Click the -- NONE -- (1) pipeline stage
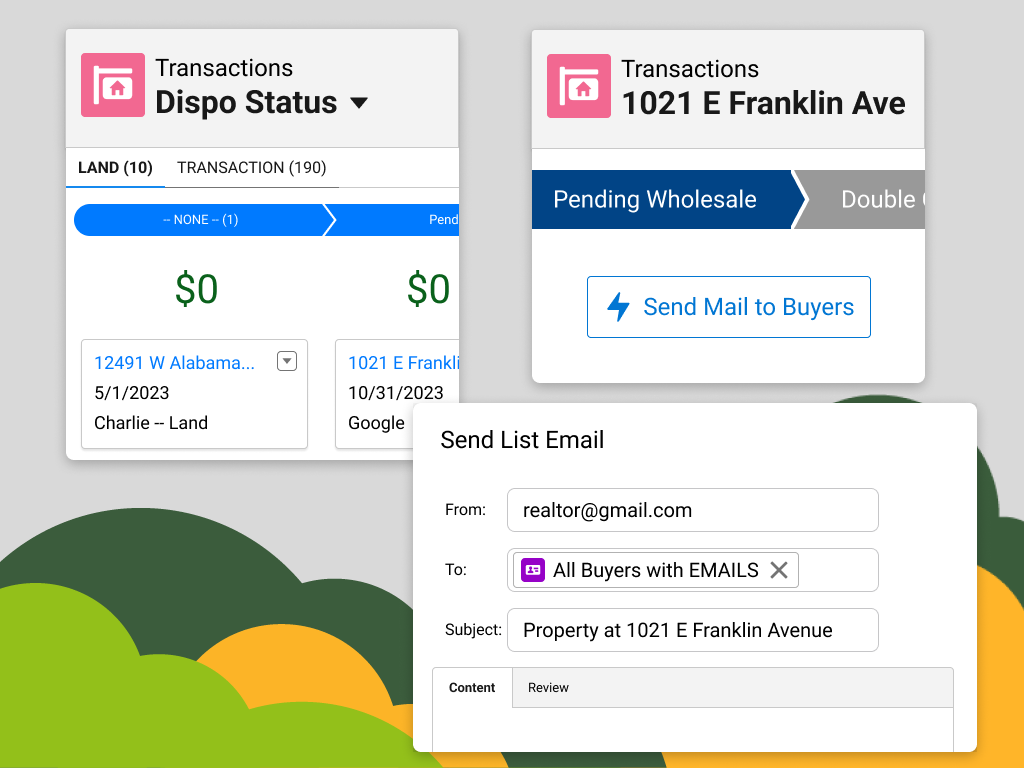This screenshot has height=768, width=1024. (x=200, y=220)
